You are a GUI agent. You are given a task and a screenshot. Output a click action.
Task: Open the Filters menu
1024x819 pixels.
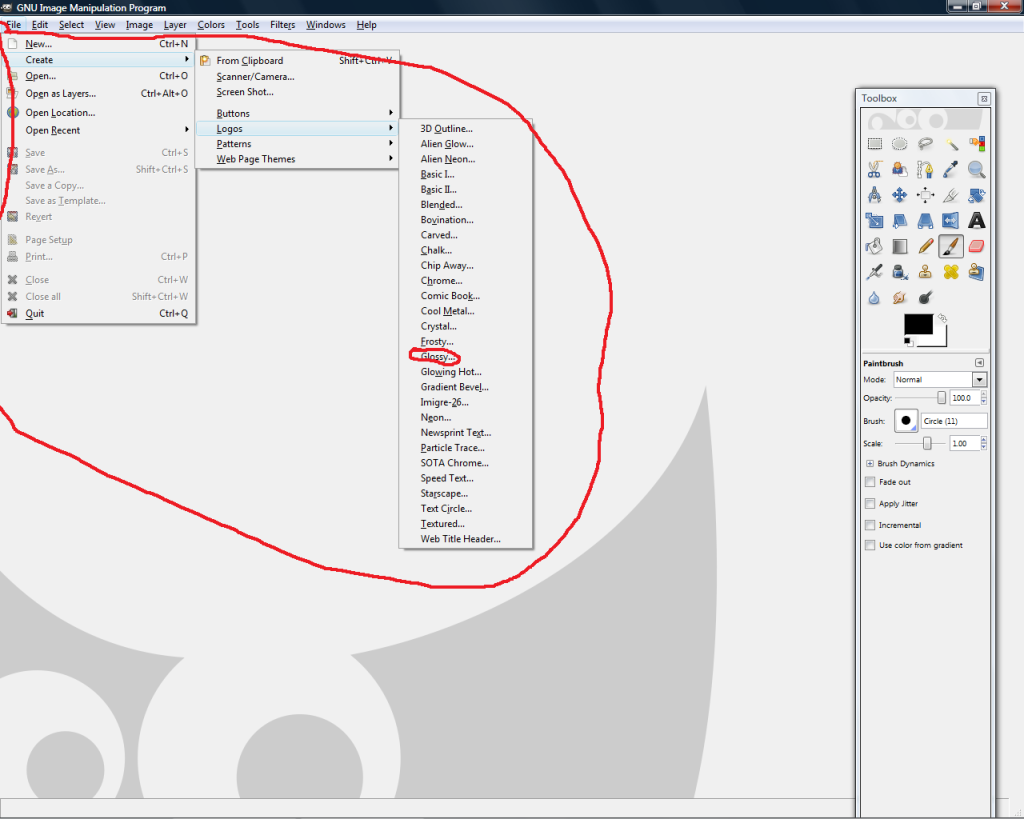[282, 25]
